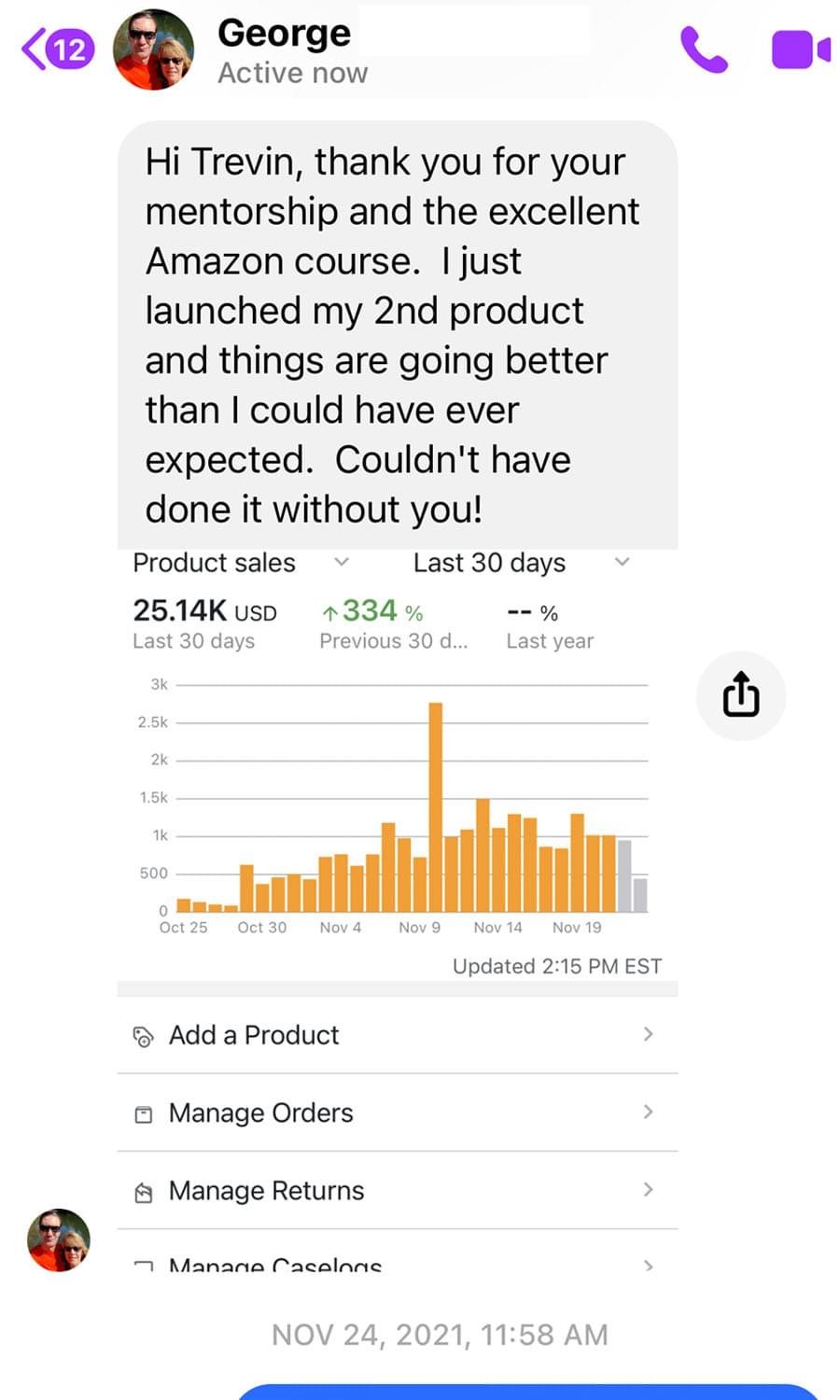This screenshot has width=840, height=1400.
Task: Tap George's name in the header
Action: point(284,34)
